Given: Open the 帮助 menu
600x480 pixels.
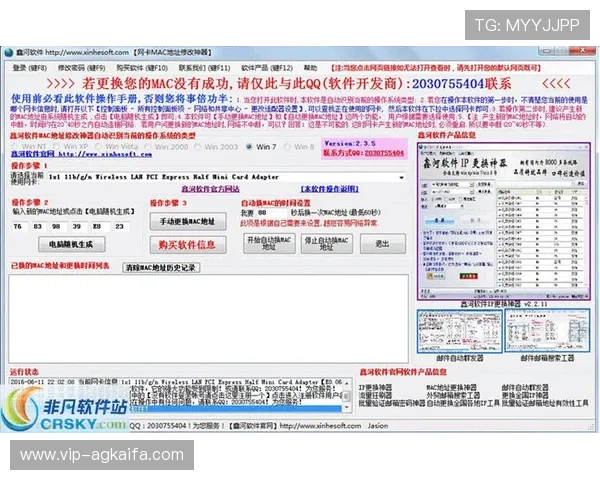Looking at the screenshot, I should point(310,68).
